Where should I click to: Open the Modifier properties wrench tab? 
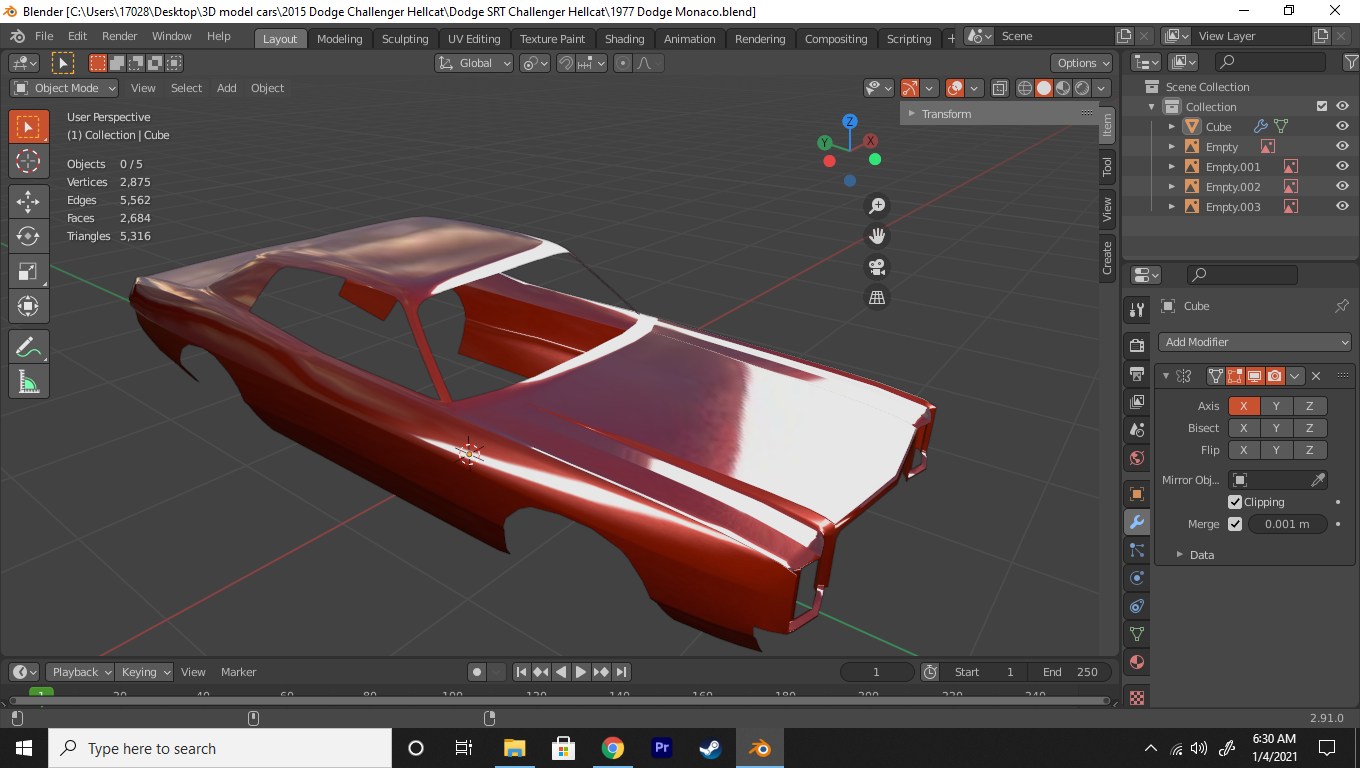pos(1137,522)
